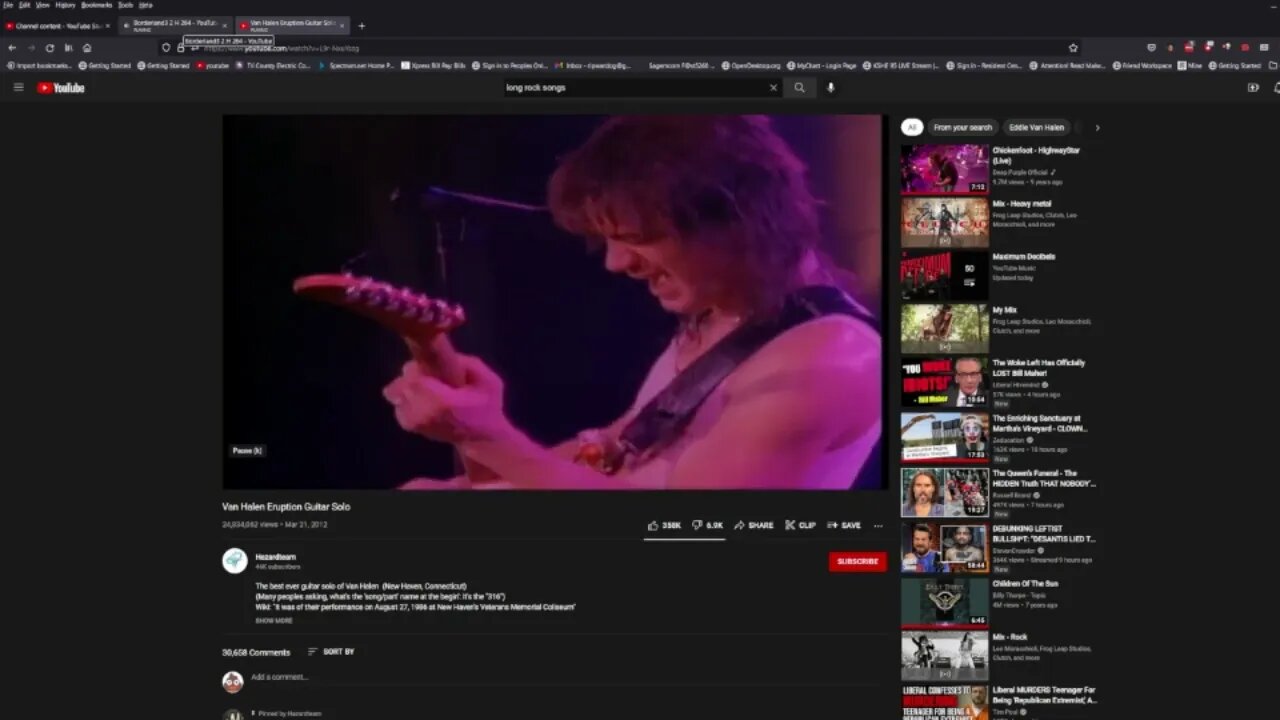Image resolution: width=1280 pixels, height=720 pixels.
Task: Close the Channel content tab
Action: [x=107, y=26]
